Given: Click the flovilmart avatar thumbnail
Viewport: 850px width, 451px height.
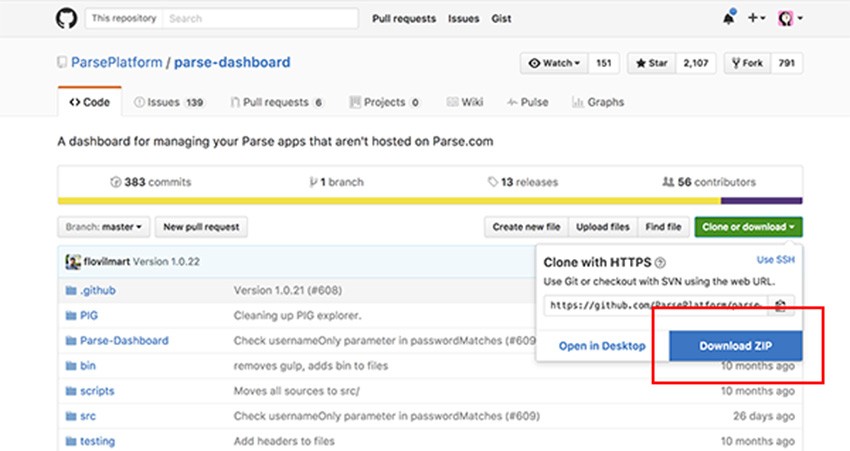Looking at the screenshot, I should click(73, 262).
